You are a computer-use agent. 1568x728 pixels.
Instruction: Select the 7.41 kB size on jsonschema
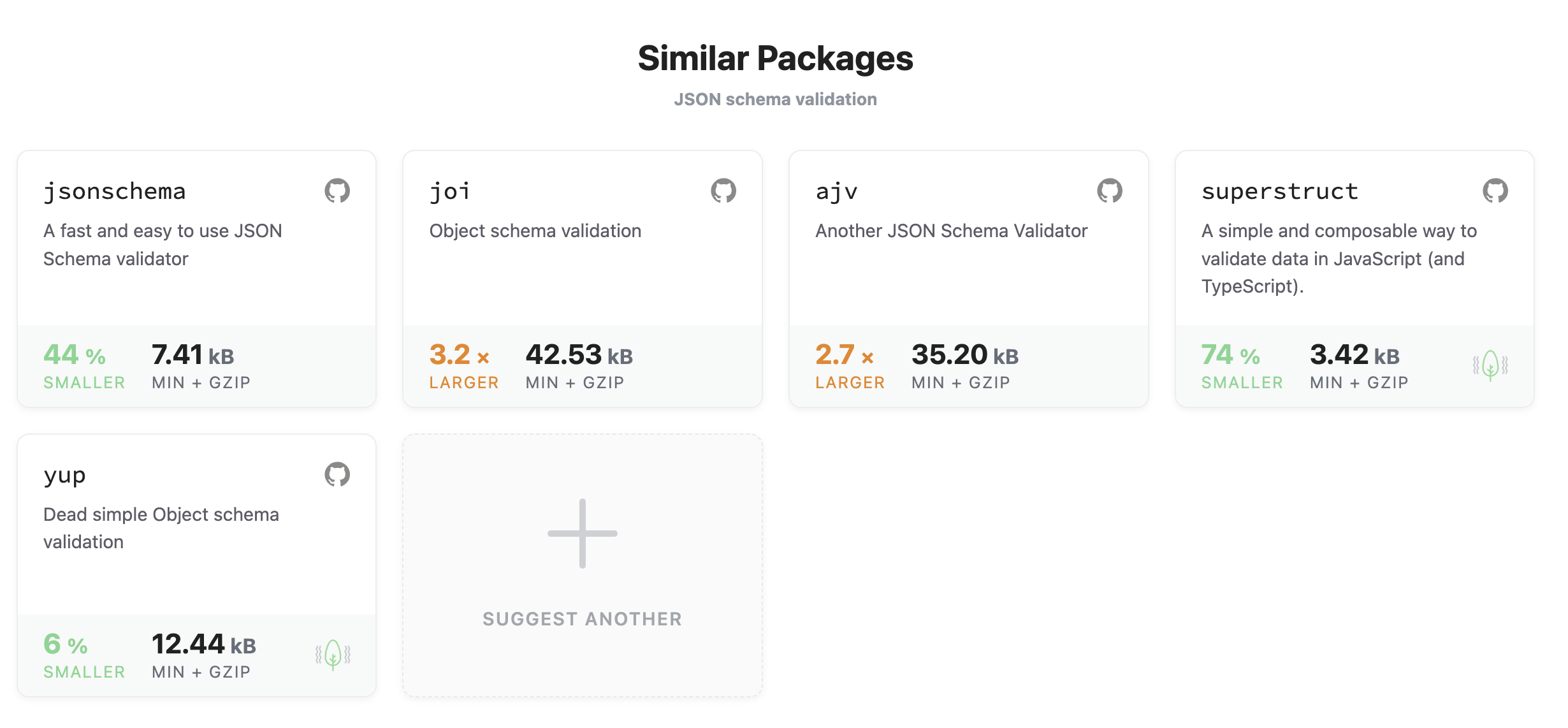(193, 355)
